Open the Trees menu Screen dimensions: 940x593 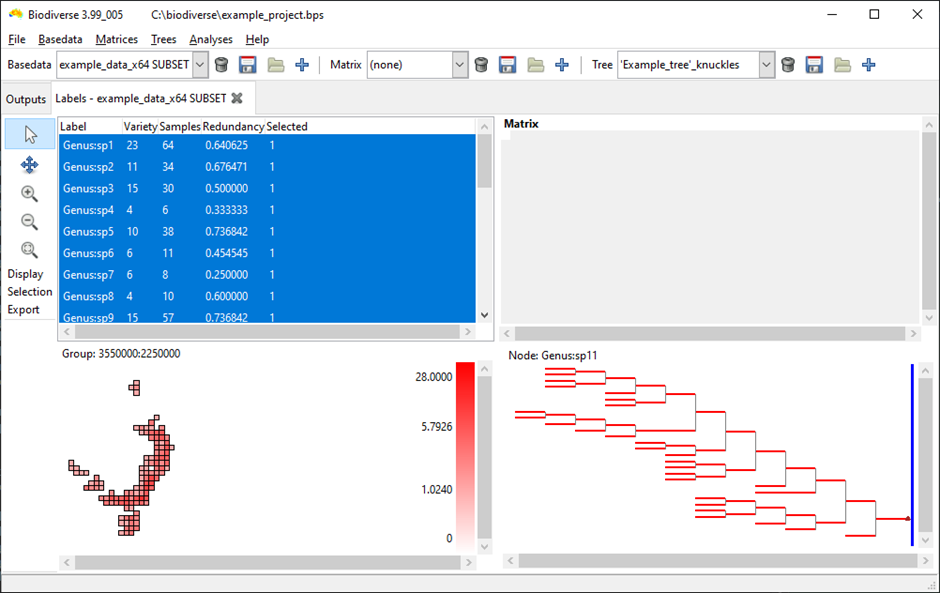pyautogui.click(x=163, y=39)
